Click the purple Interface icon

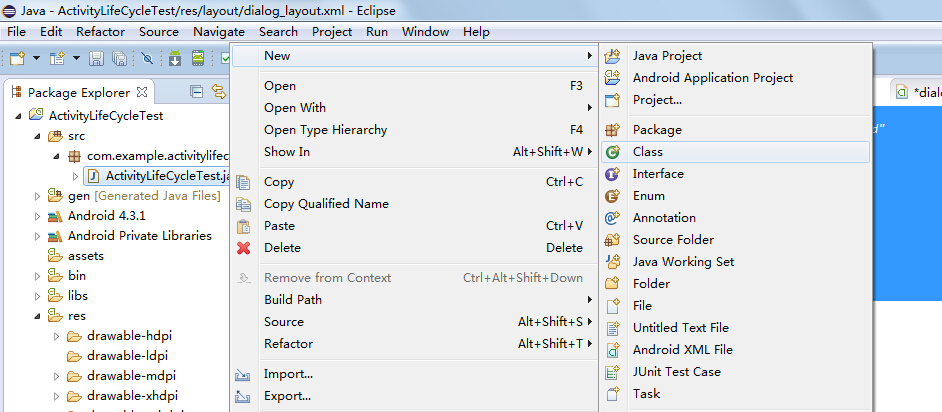[612, 174]
